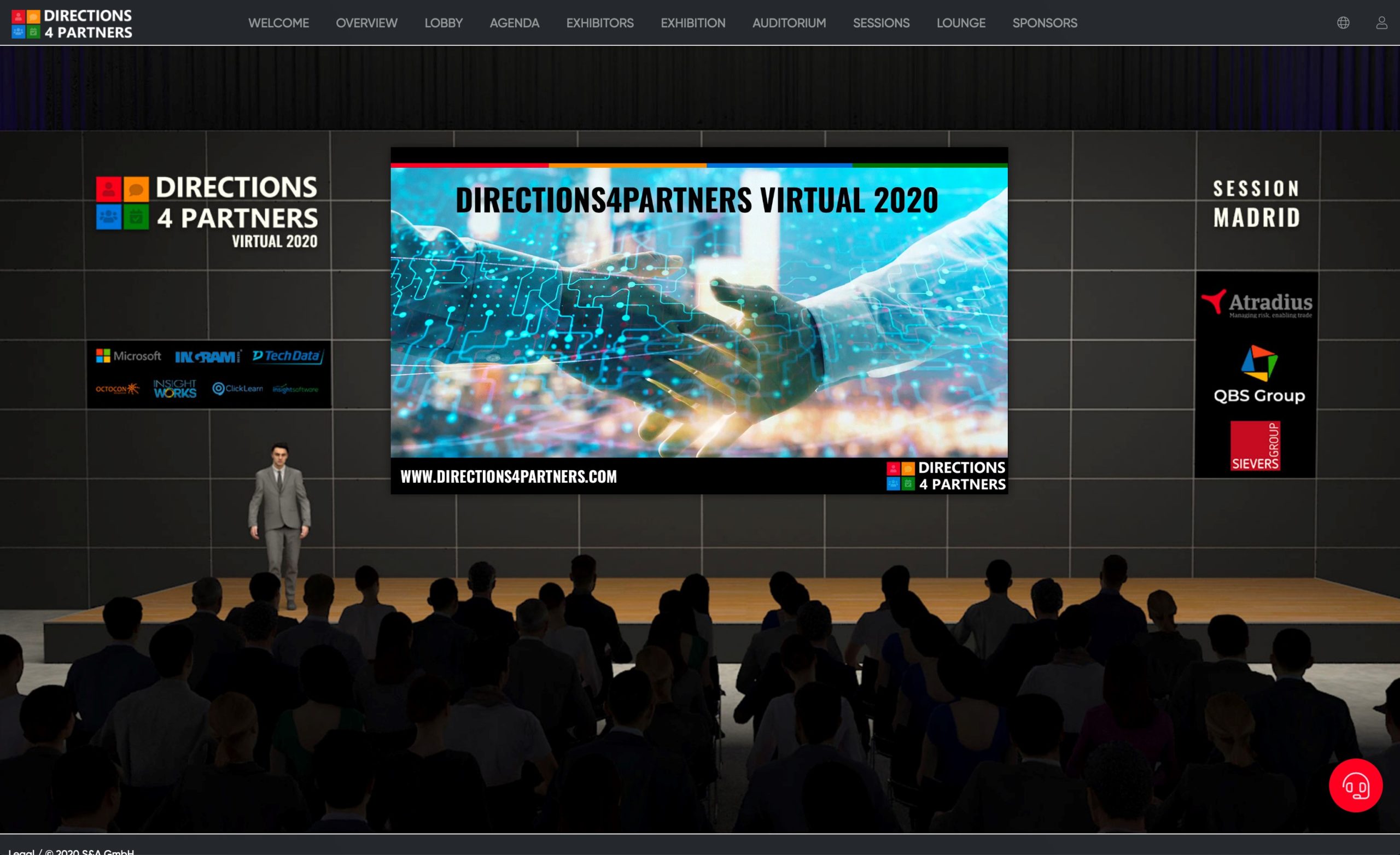This screenshot has width=1400, height=855.
Task: Go to the Exhibition hall
Action: coord(692,24)
